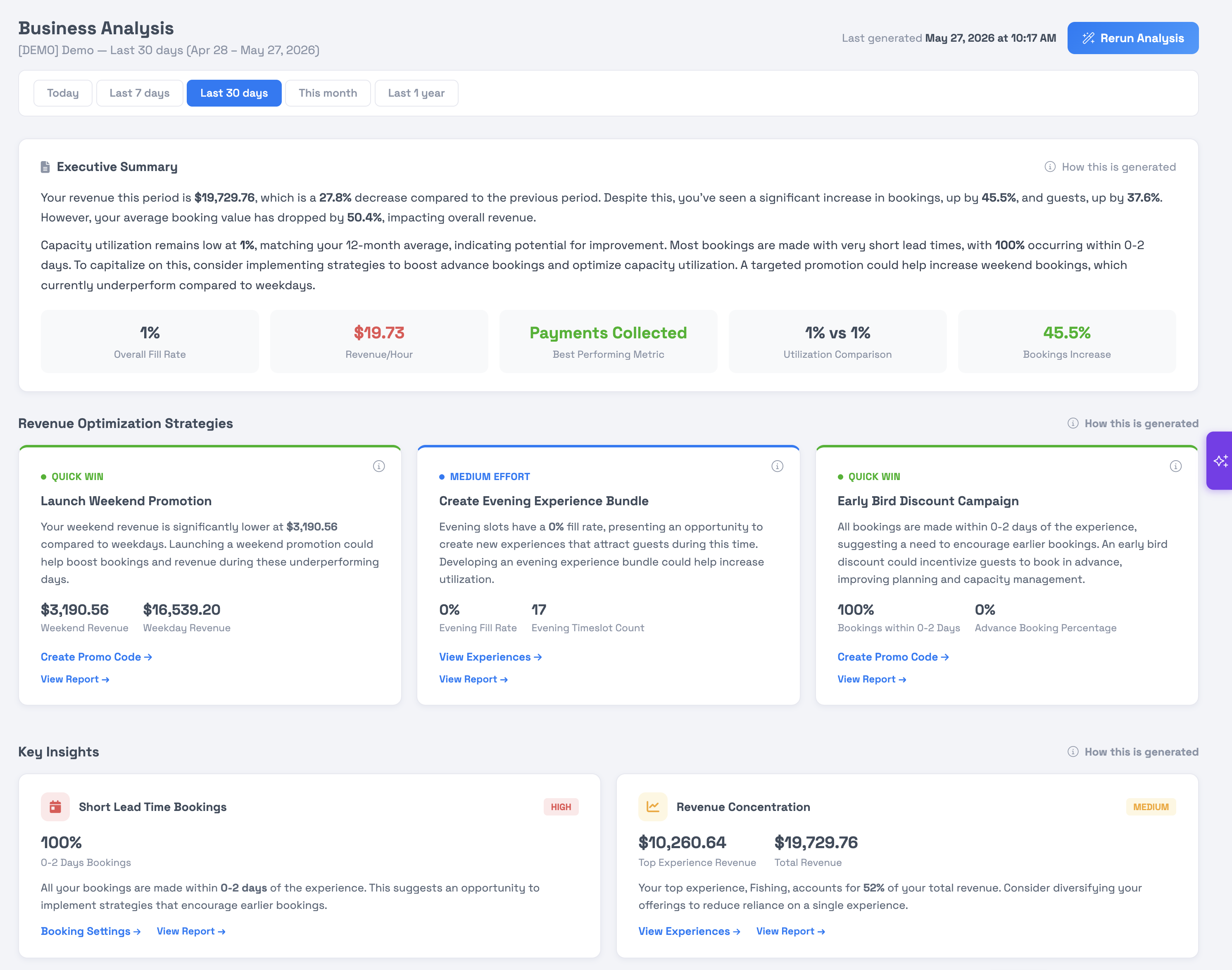Click View Report in Launch Weekend Promotion card

tap(75, 679)
